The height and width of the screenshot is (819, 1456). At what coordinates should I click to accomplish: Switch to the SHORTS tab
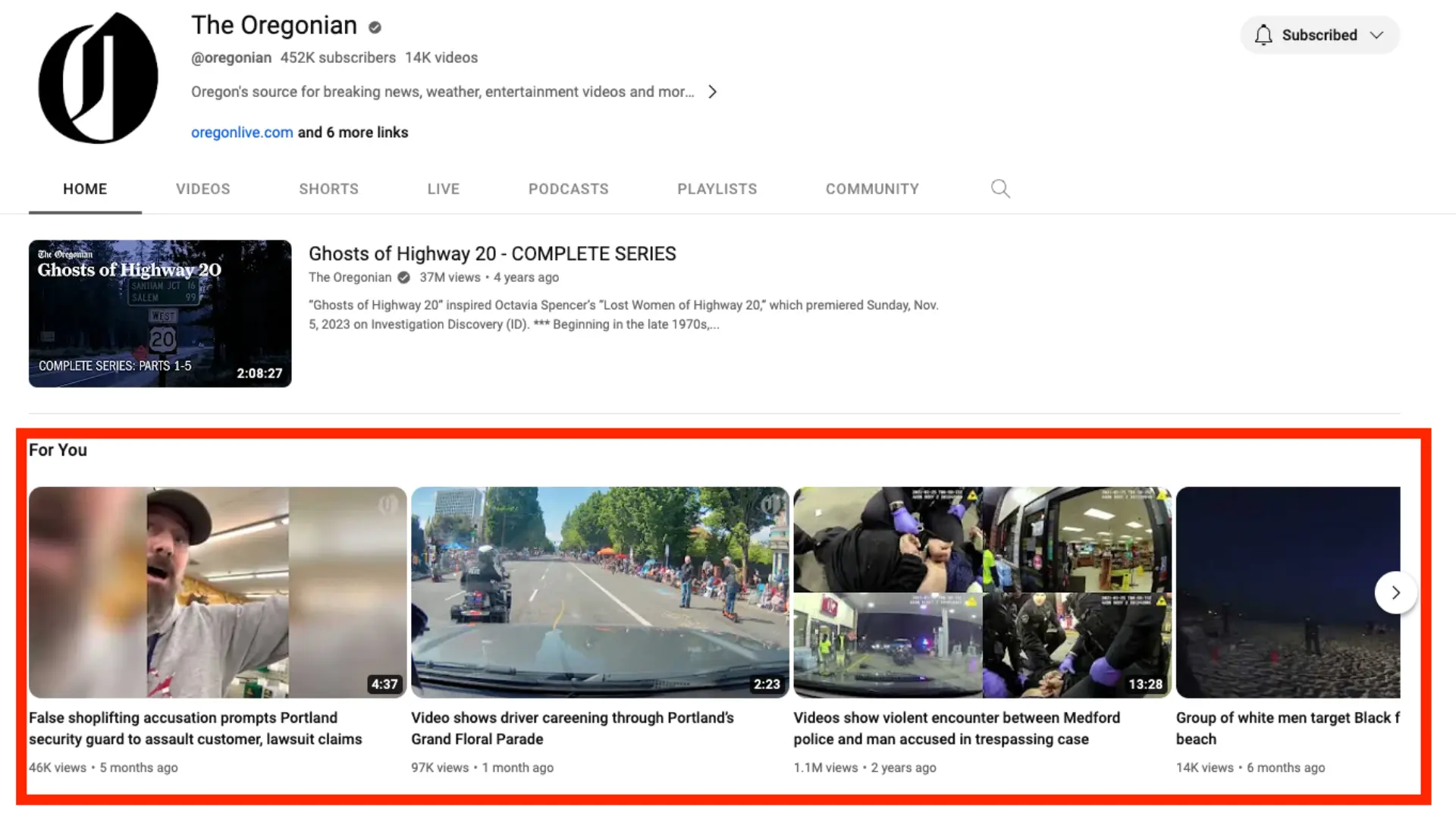click(328, 189)
